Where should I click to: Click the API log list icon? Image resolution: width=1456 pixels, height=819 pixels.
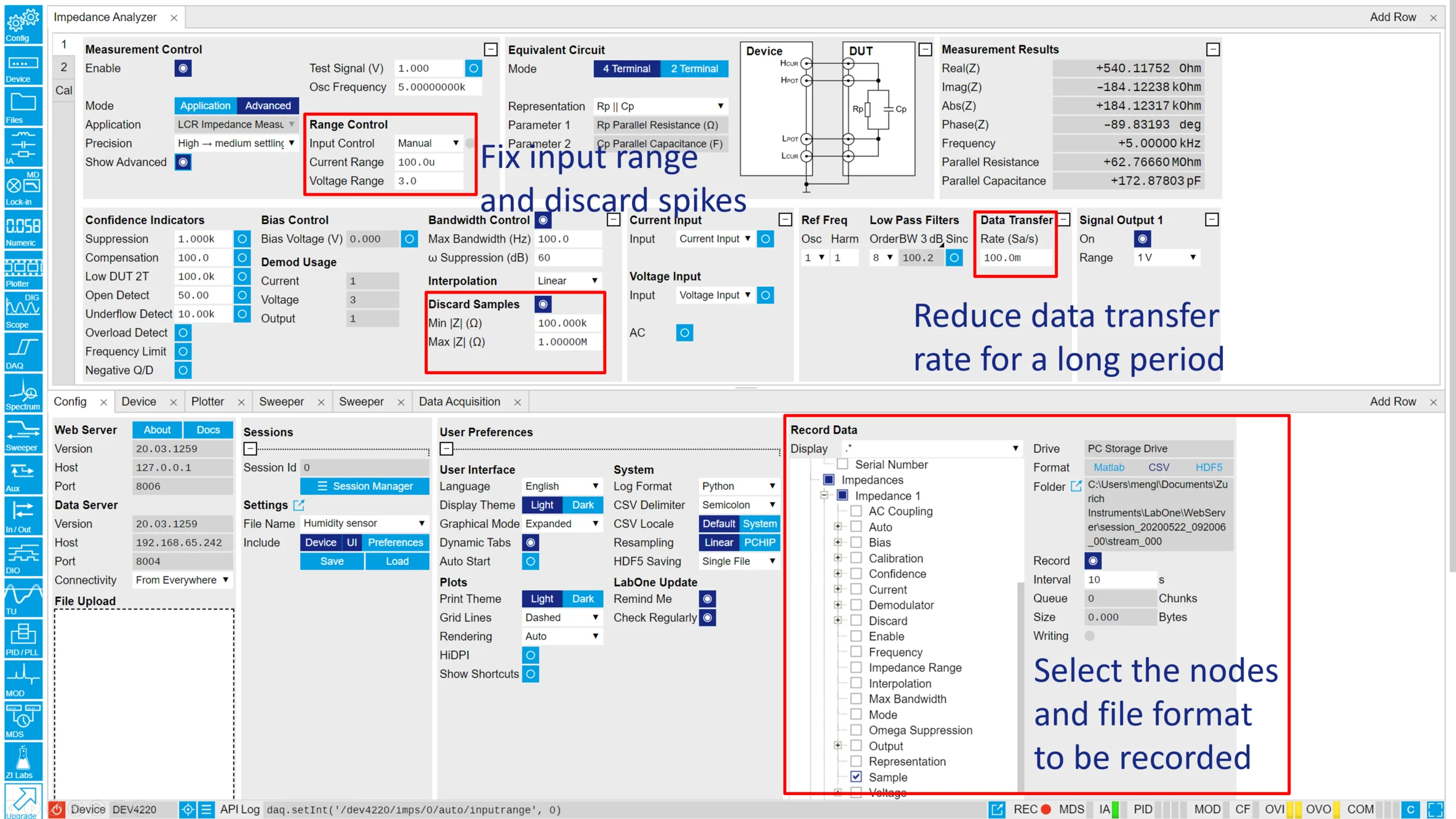tap(207, 809)
